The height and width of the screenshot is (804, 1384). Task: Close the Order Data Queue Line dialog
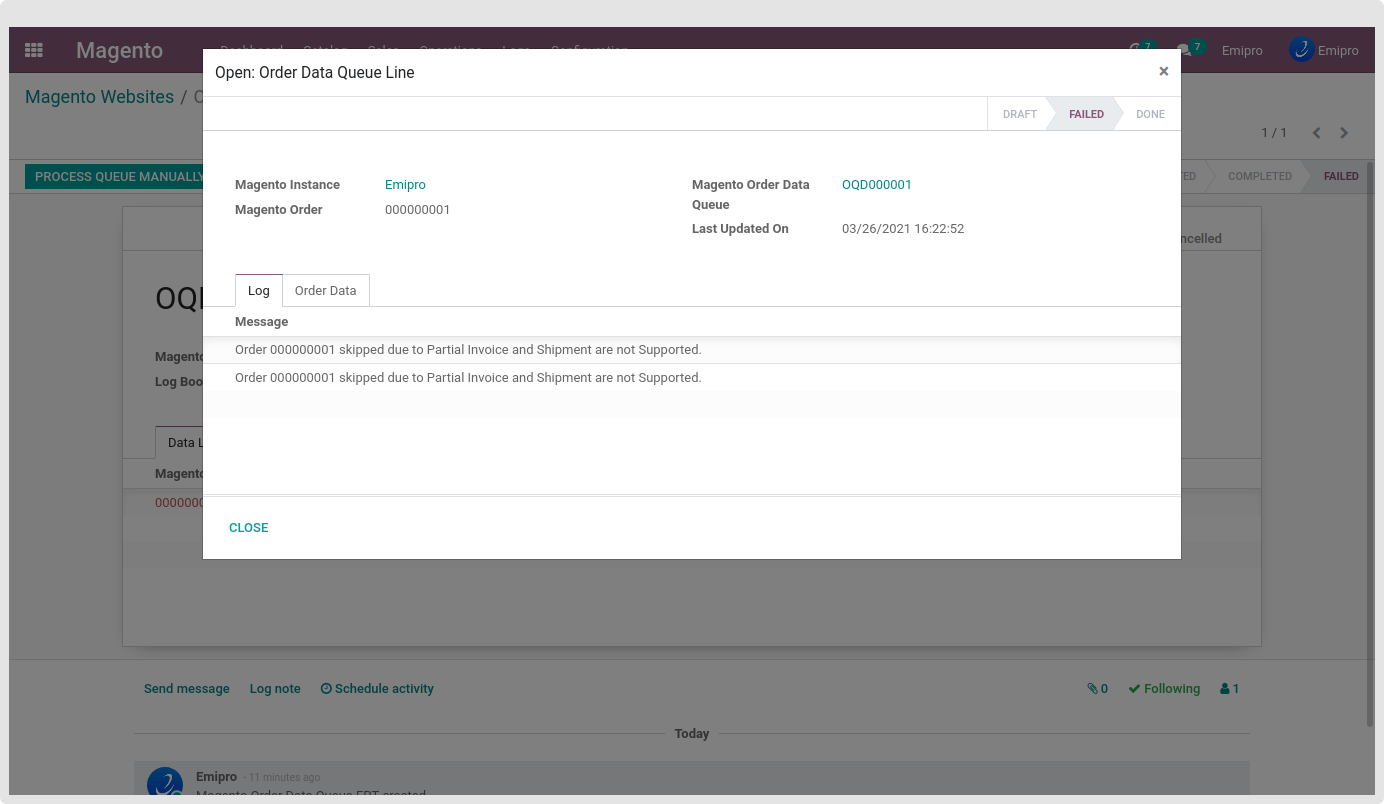tap(1163, 71)
